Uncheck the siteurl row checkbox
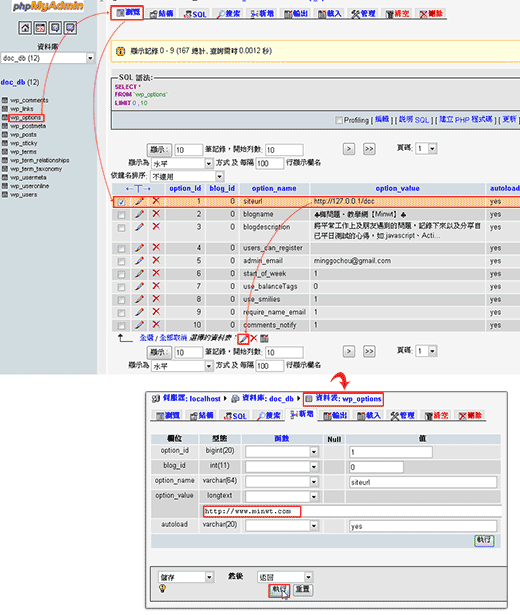 coord(122,202)
